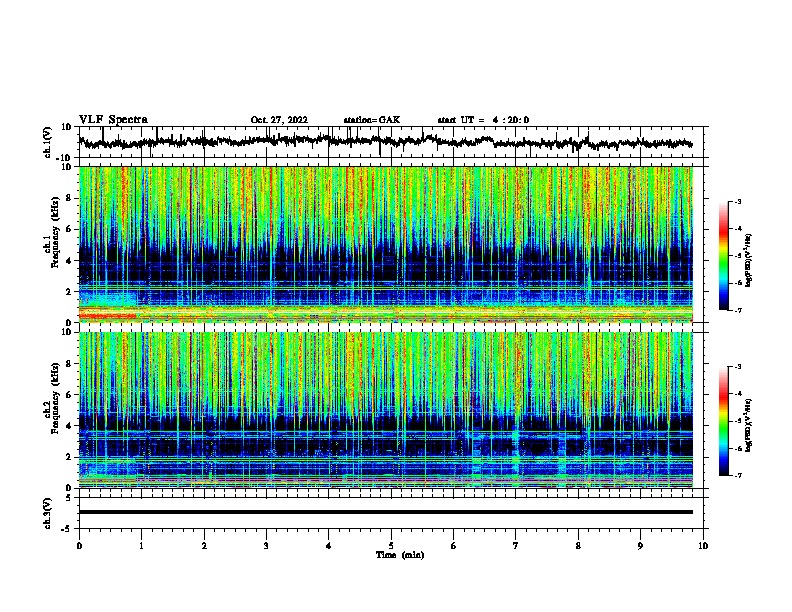Click the "-3" label on ch.1 color bar
792x612 pixels.
(x=738, y=201)
